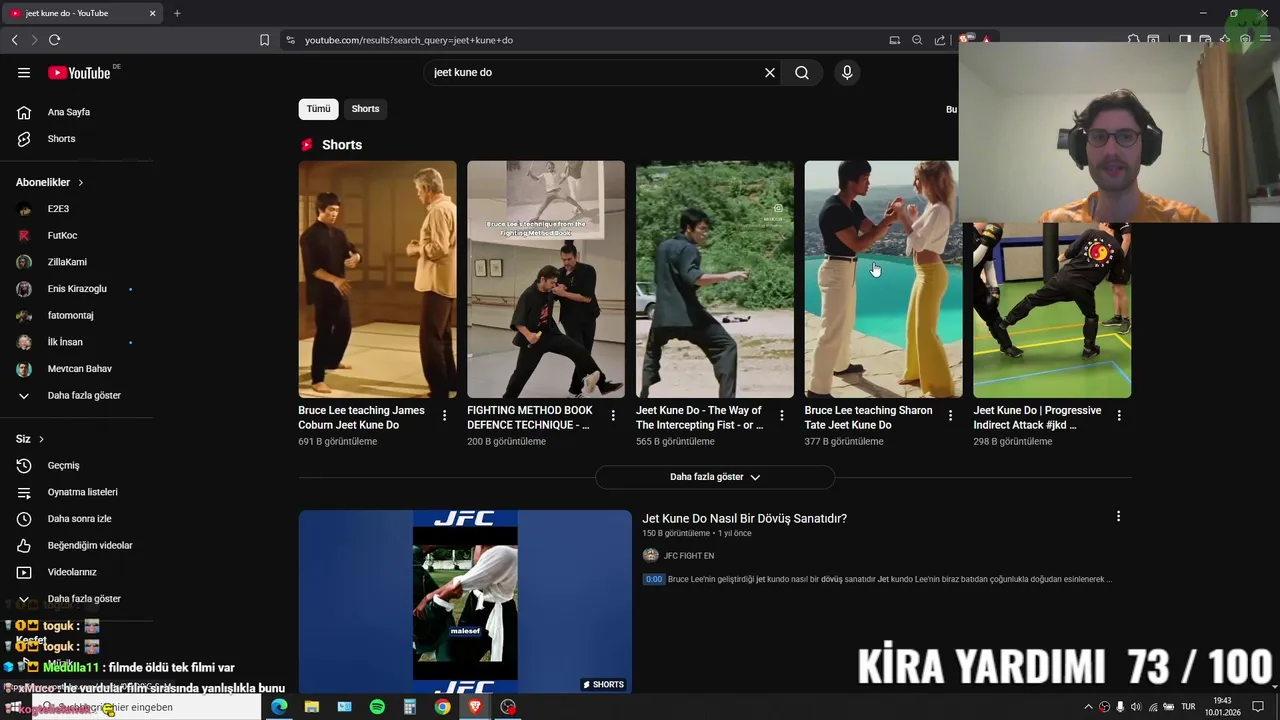The image size is (1280, 720).
Task: Play 'The Way of The Intercepting Fist' thumbnail
Action: [715, 279]
